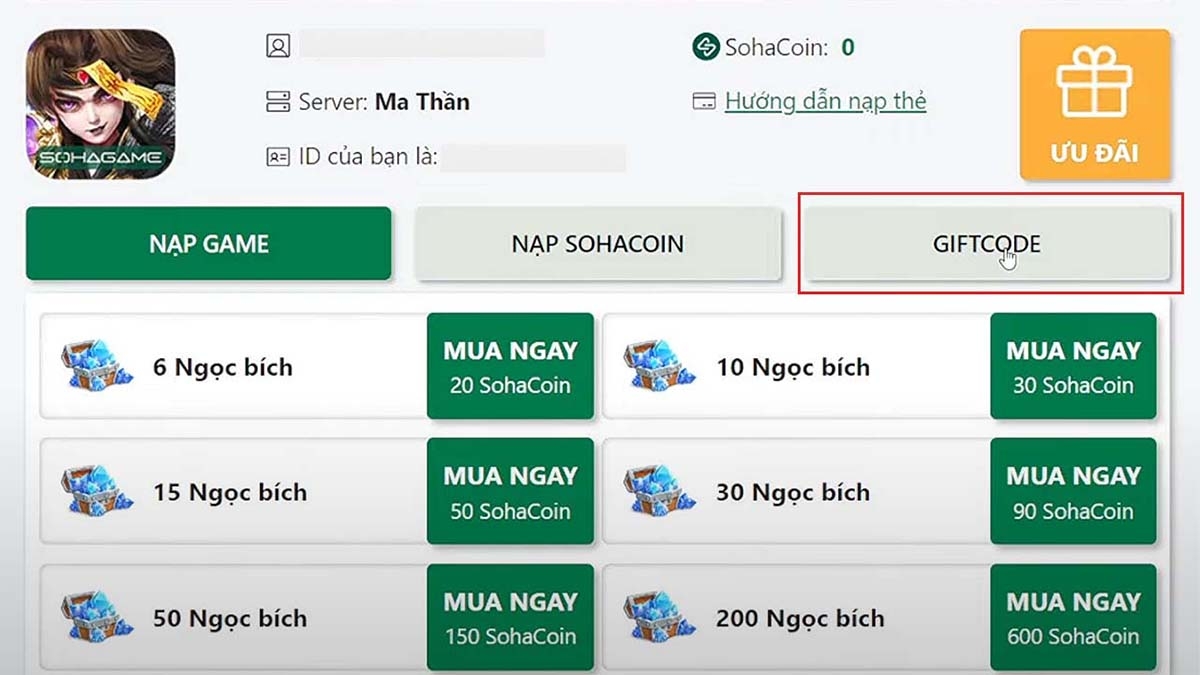Open the Hướng dẫn nạp thẻ guide link
Screen dimensions: 1200x675
click(x=824, y=101)
